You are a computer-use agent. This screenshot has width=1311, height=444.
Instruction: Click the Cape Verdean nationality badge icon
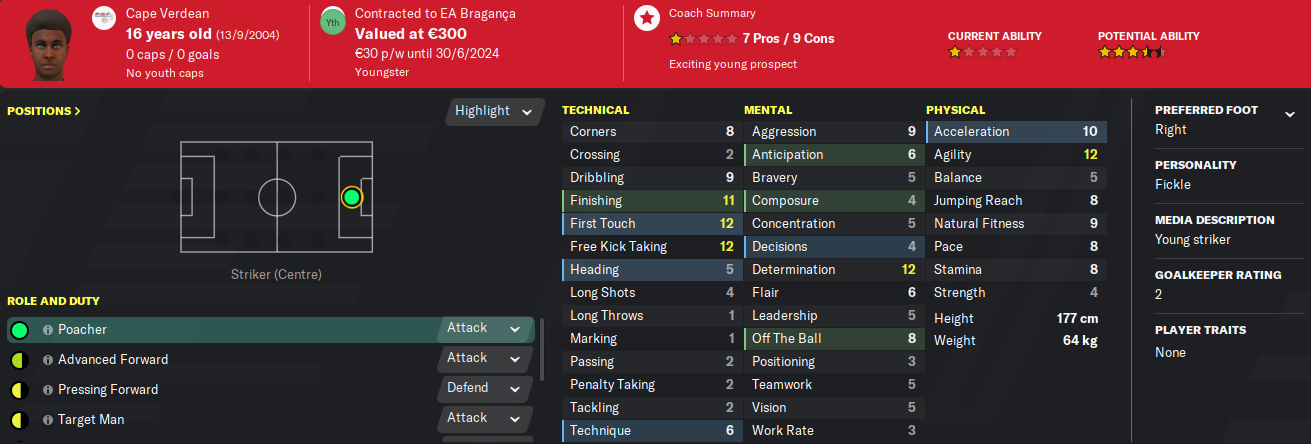click(104, 17)
